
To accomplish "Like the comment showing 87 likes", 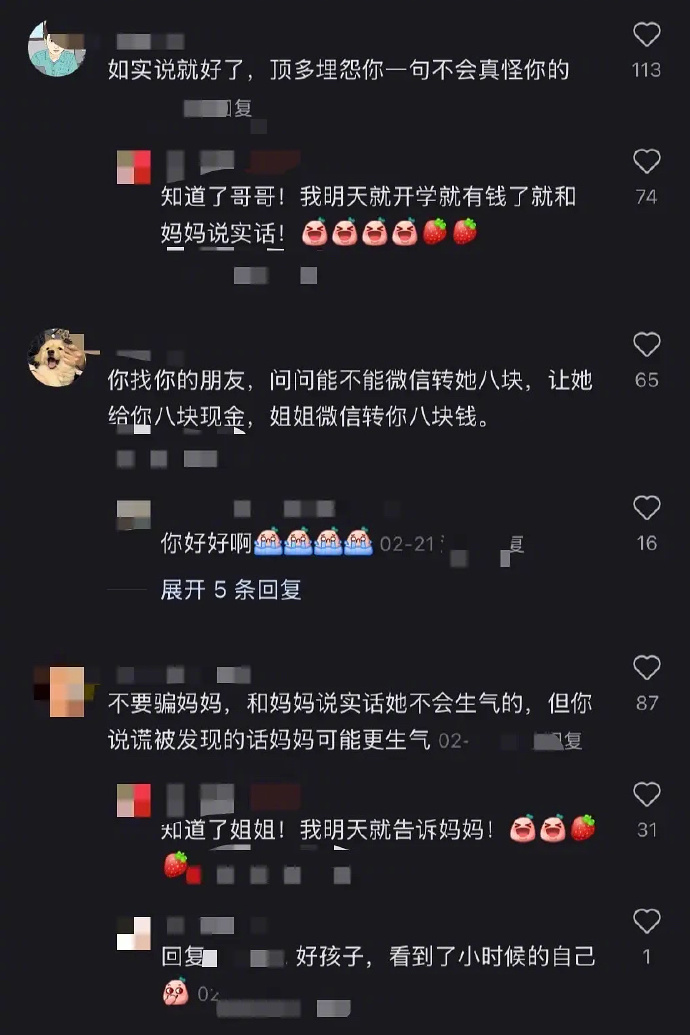I will 646,668.
